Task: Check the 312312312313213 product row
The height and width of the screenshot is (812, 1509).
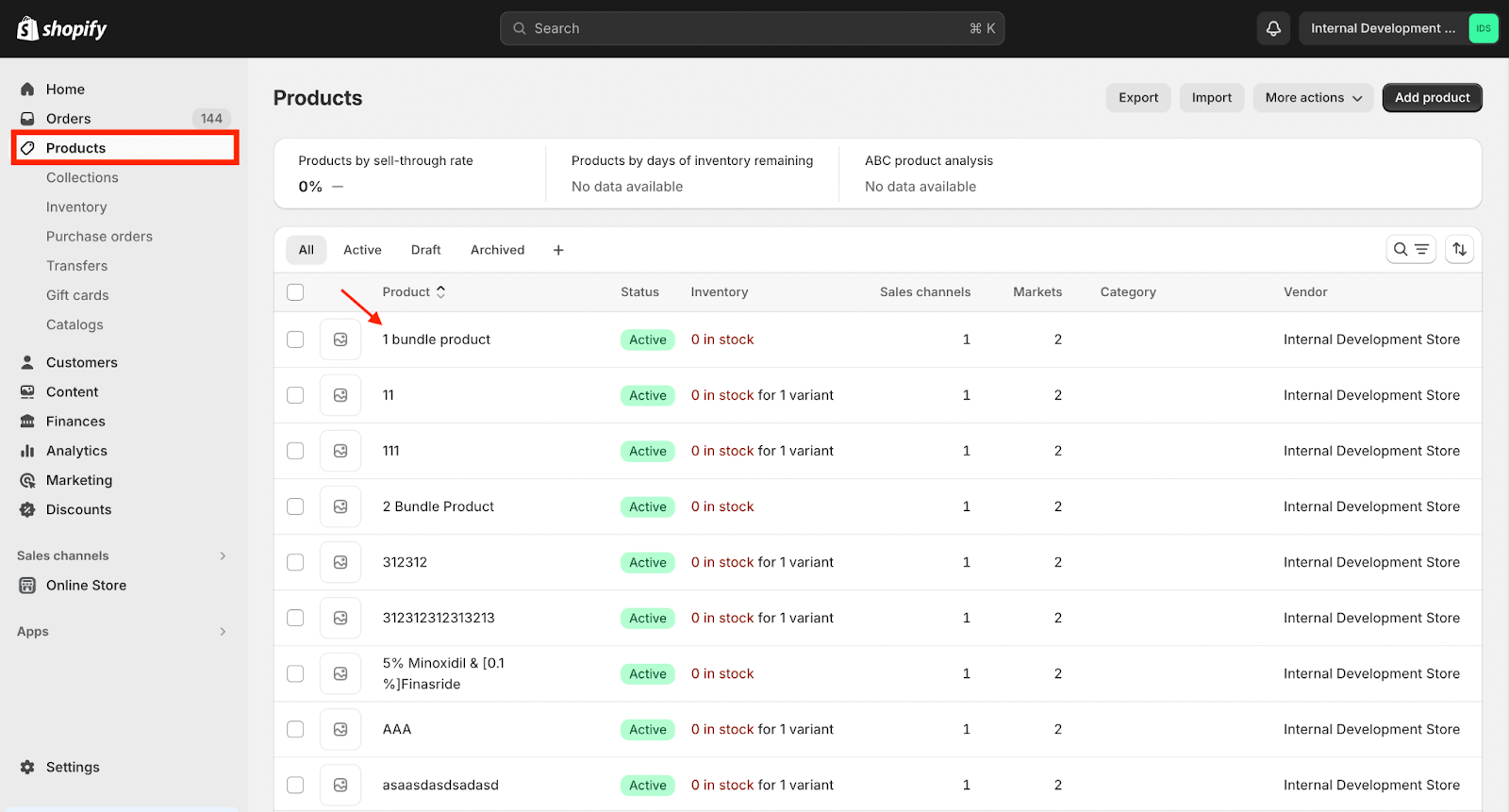Action: tap(295, 618)
